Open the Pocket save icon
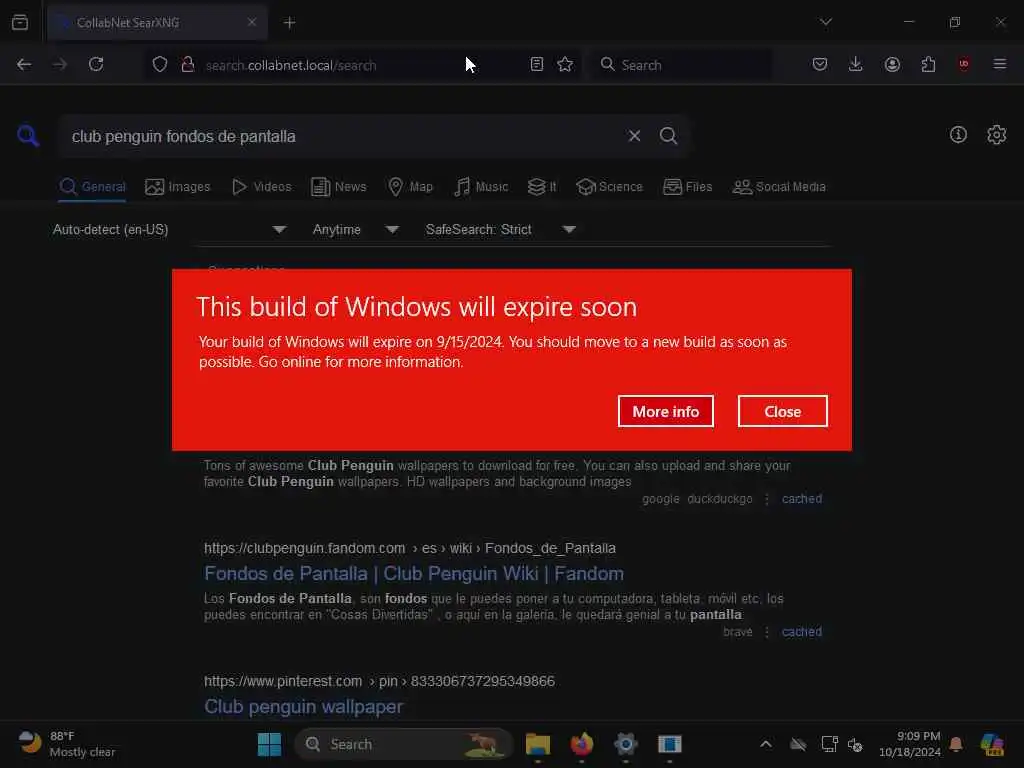The image size is (1024, 768). pos(820,64)
